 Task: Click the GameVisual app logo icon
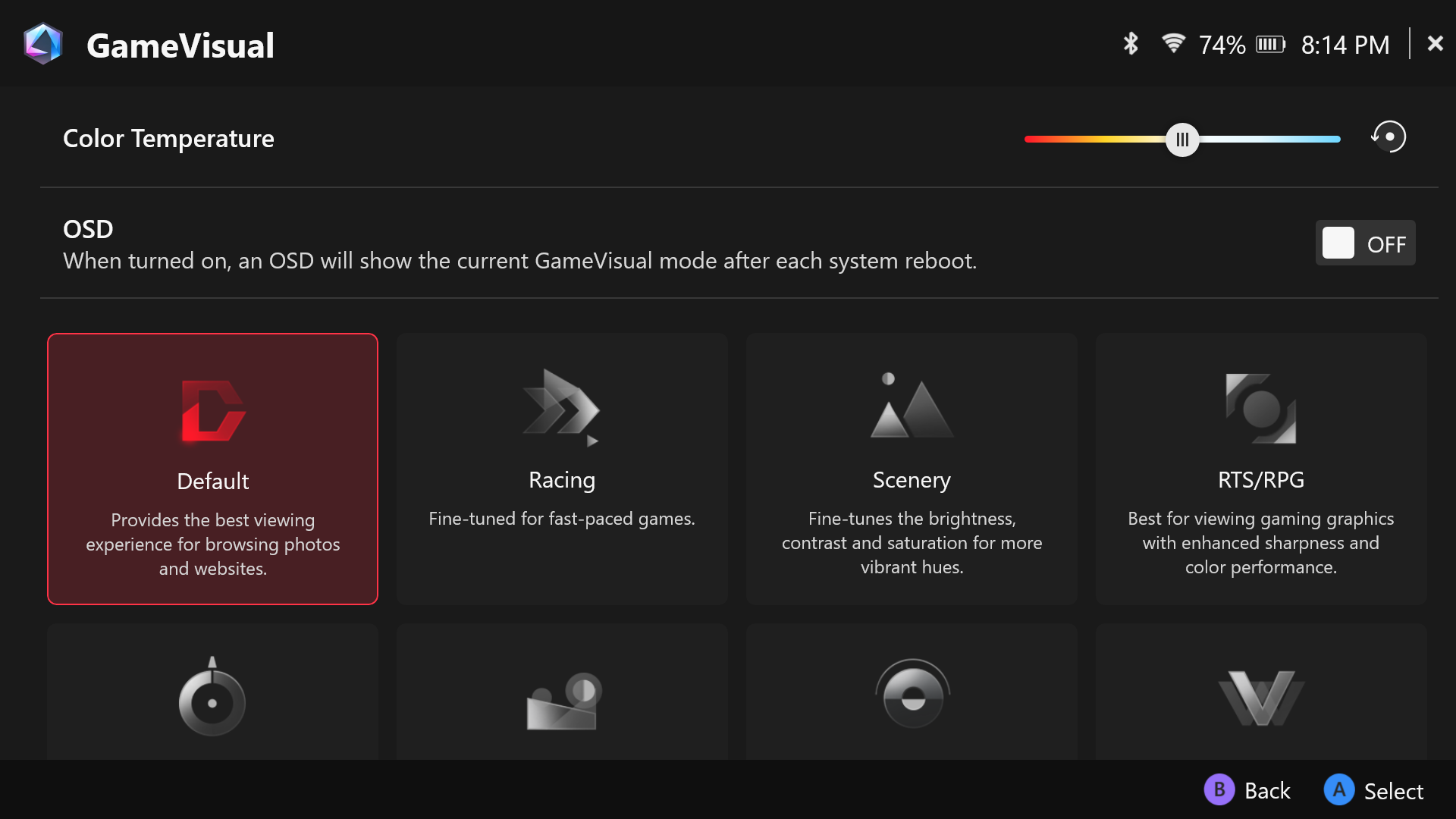tap(42, 44)
